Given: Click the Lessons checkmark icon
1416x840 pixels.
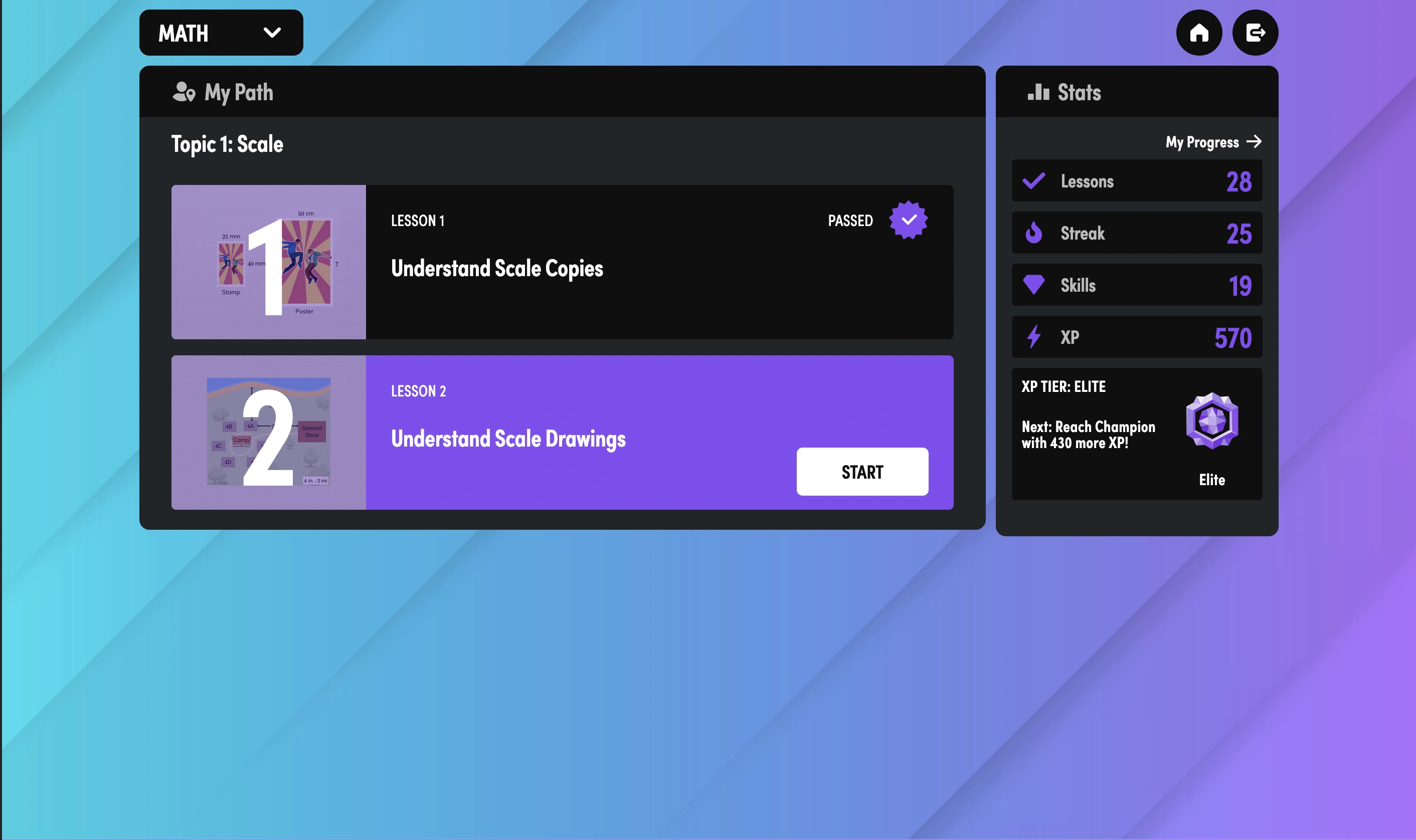Looking at the screenshot, I should 1033,181.
